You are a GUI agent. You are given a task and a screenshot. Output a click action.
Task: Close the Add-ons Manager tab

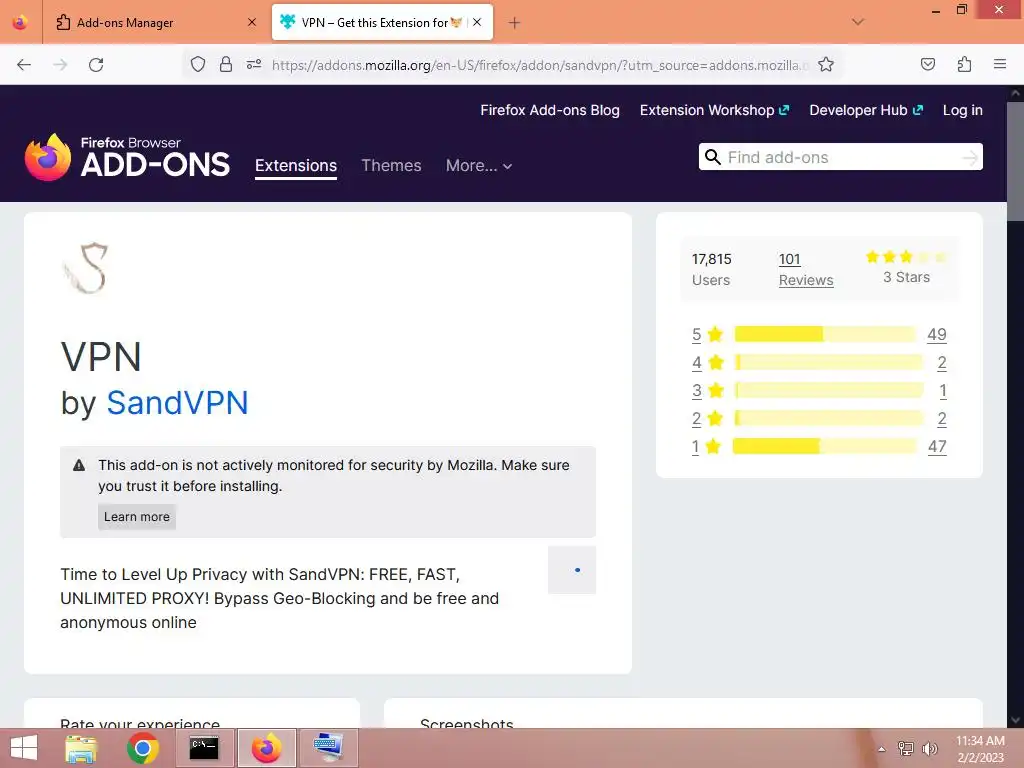pyautogui.click(x=252, y=22)
